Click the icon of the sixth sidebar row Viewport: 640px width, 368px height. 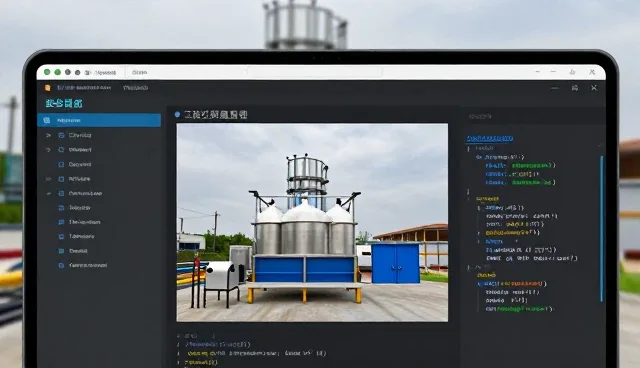tap(61, 193)
